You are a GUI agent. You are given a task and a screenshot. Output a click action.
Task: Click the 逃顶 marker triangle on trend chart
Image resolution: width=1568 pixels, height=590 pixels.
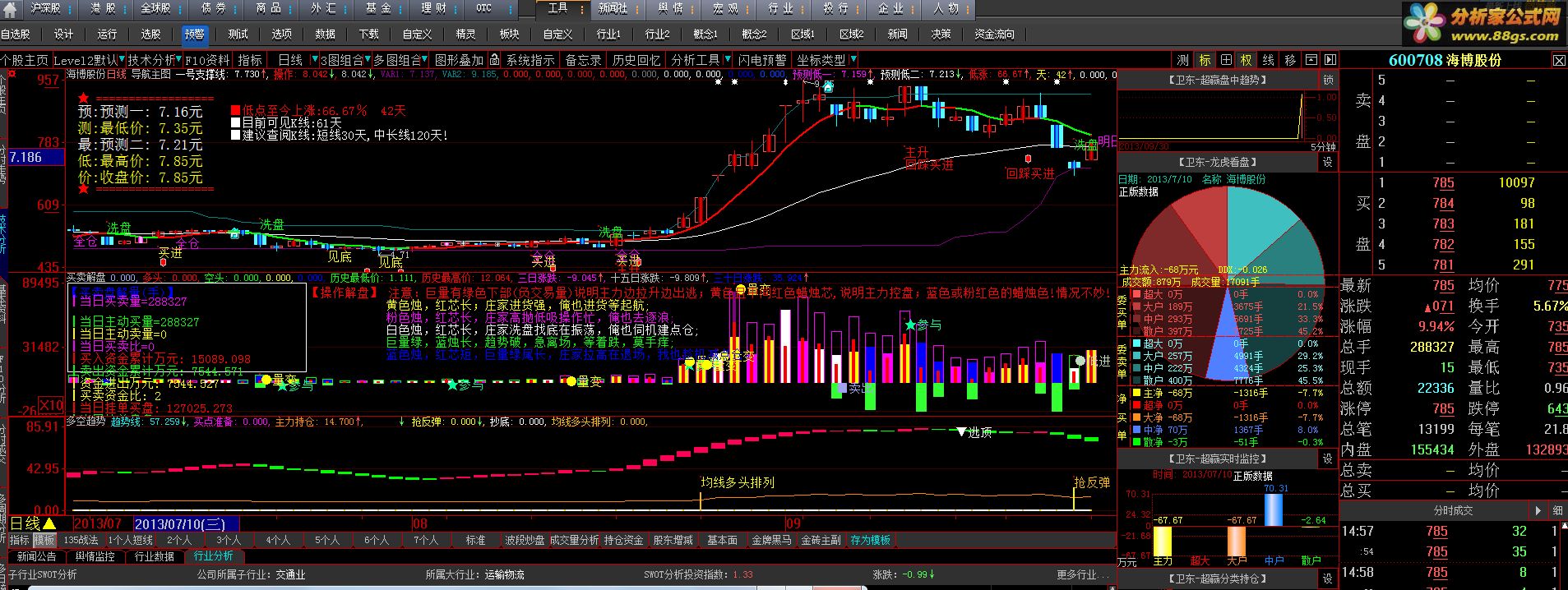tap(960, 431)
